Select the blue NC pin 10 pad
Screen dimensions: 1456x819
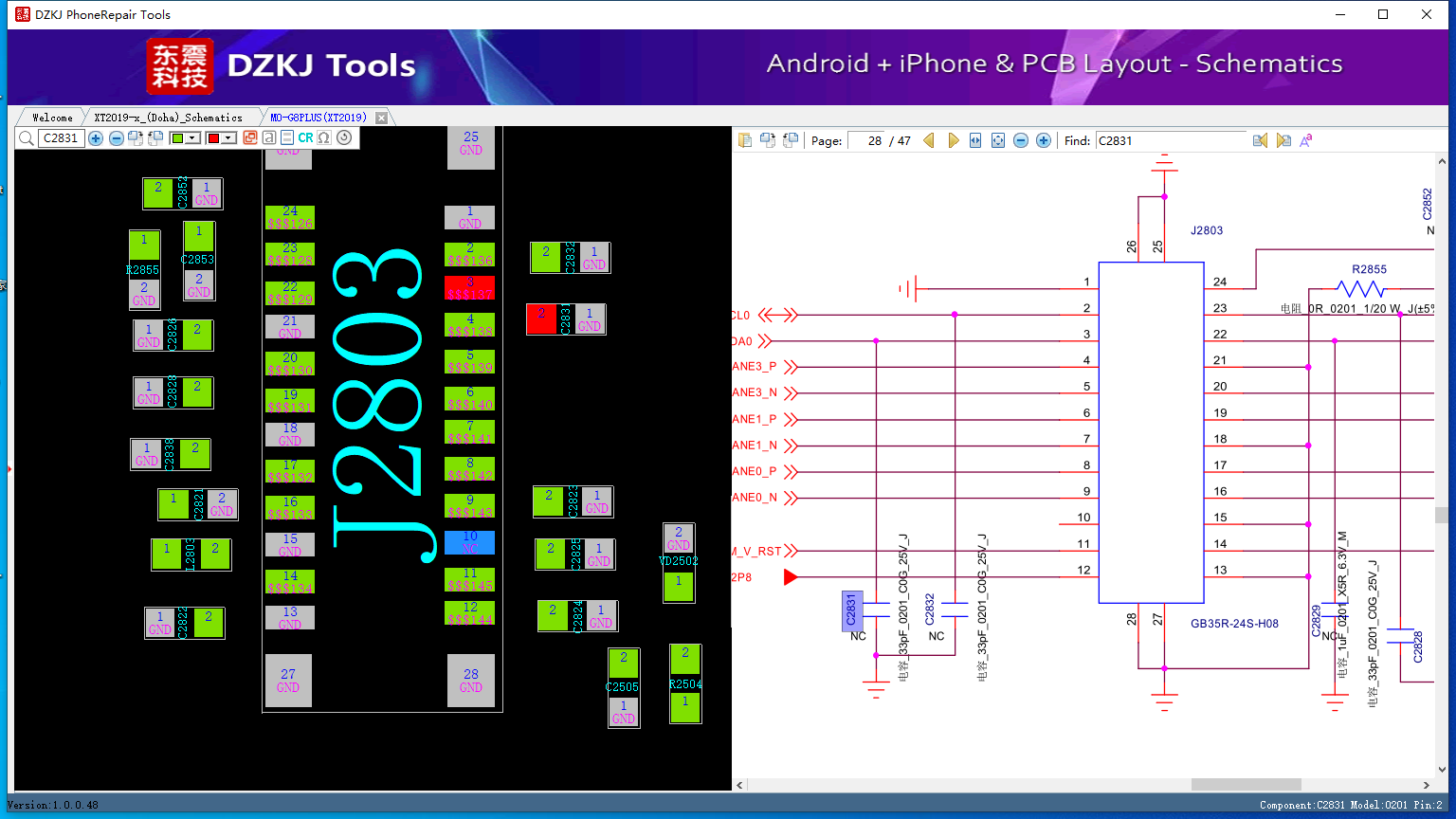pos(470,542)
